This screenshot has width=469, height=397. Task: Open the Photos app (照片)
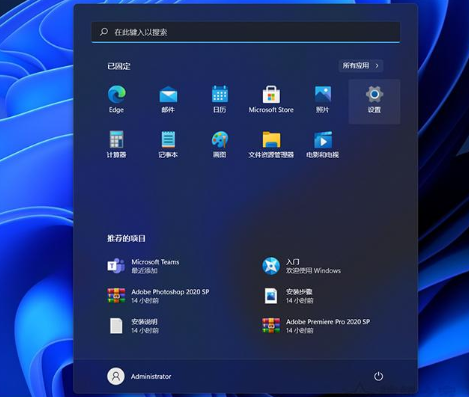(323, 94)
